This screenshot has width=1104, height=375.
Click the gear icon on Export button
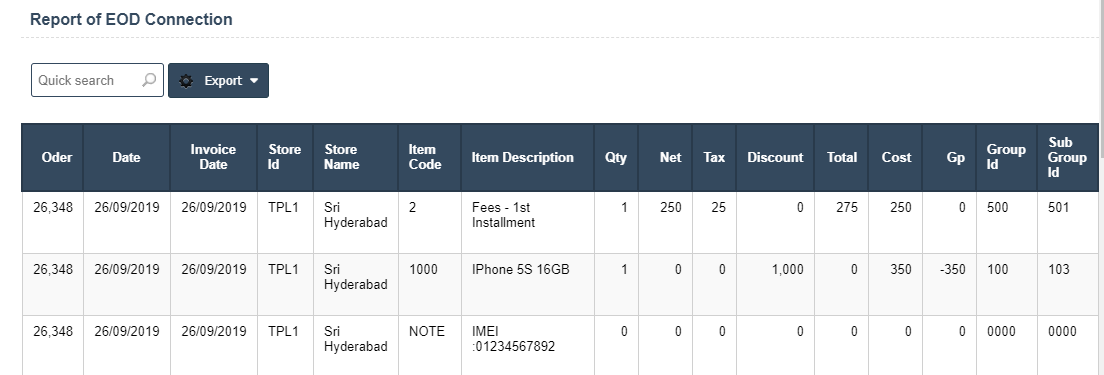(186, 81)
